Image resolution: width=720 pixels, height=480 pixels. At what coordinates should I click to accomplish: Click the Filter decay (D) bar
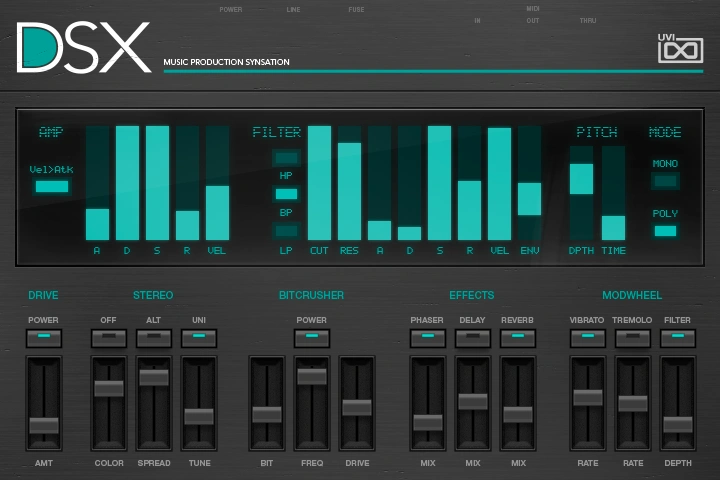409,183
